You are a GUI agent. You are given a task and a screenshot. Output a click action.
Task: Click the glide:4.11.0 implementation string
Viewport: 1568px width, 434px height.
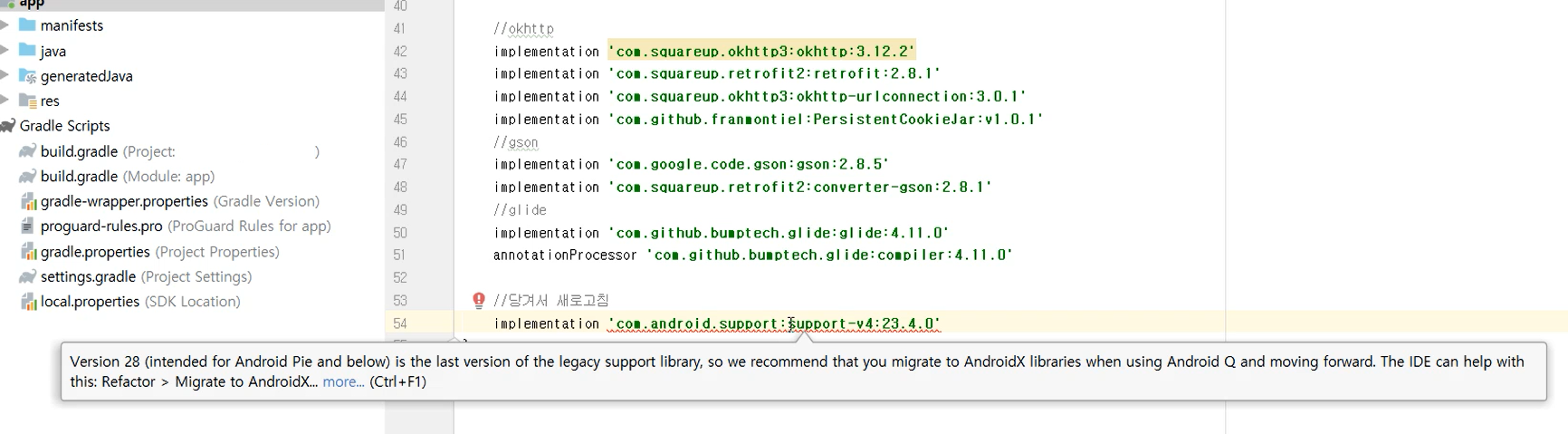tap(779, 233)
